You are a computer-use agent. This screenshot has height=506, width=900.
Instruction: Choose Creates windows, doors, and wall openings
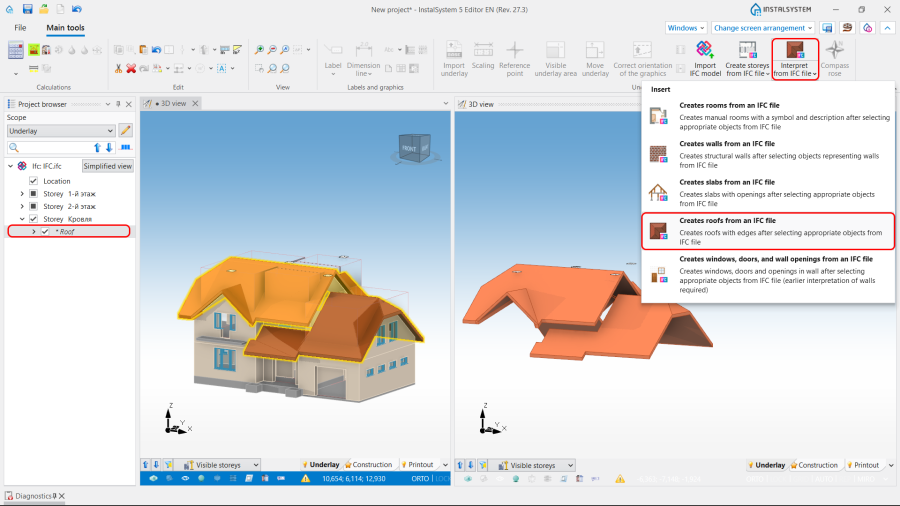[x=768, y=274]
